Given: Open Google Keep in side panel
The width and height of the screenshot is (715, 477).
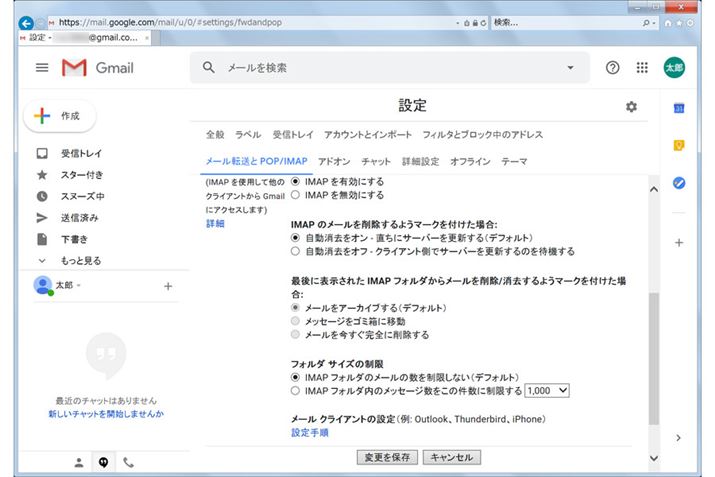Looking at the screenshot, I should point(678,145).
